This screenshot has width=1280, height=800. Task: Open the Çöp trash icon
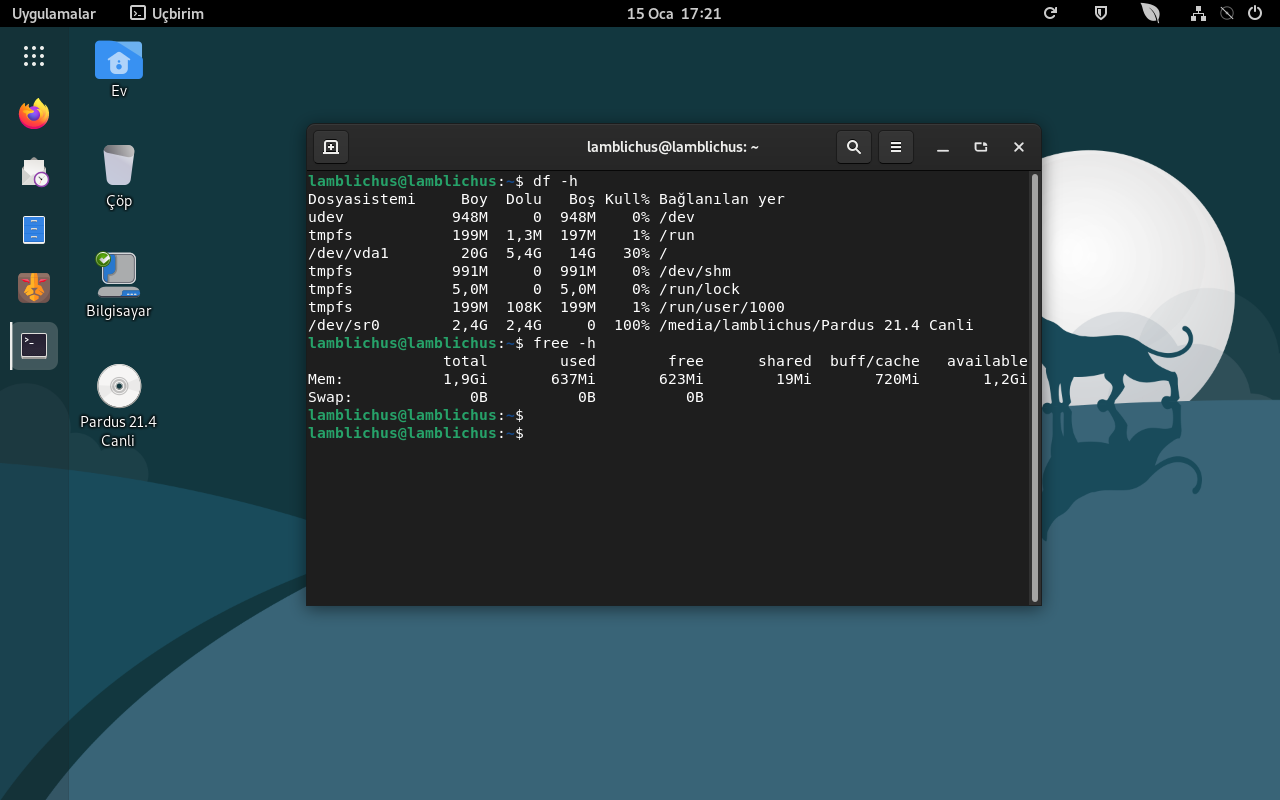coord(119,167)
